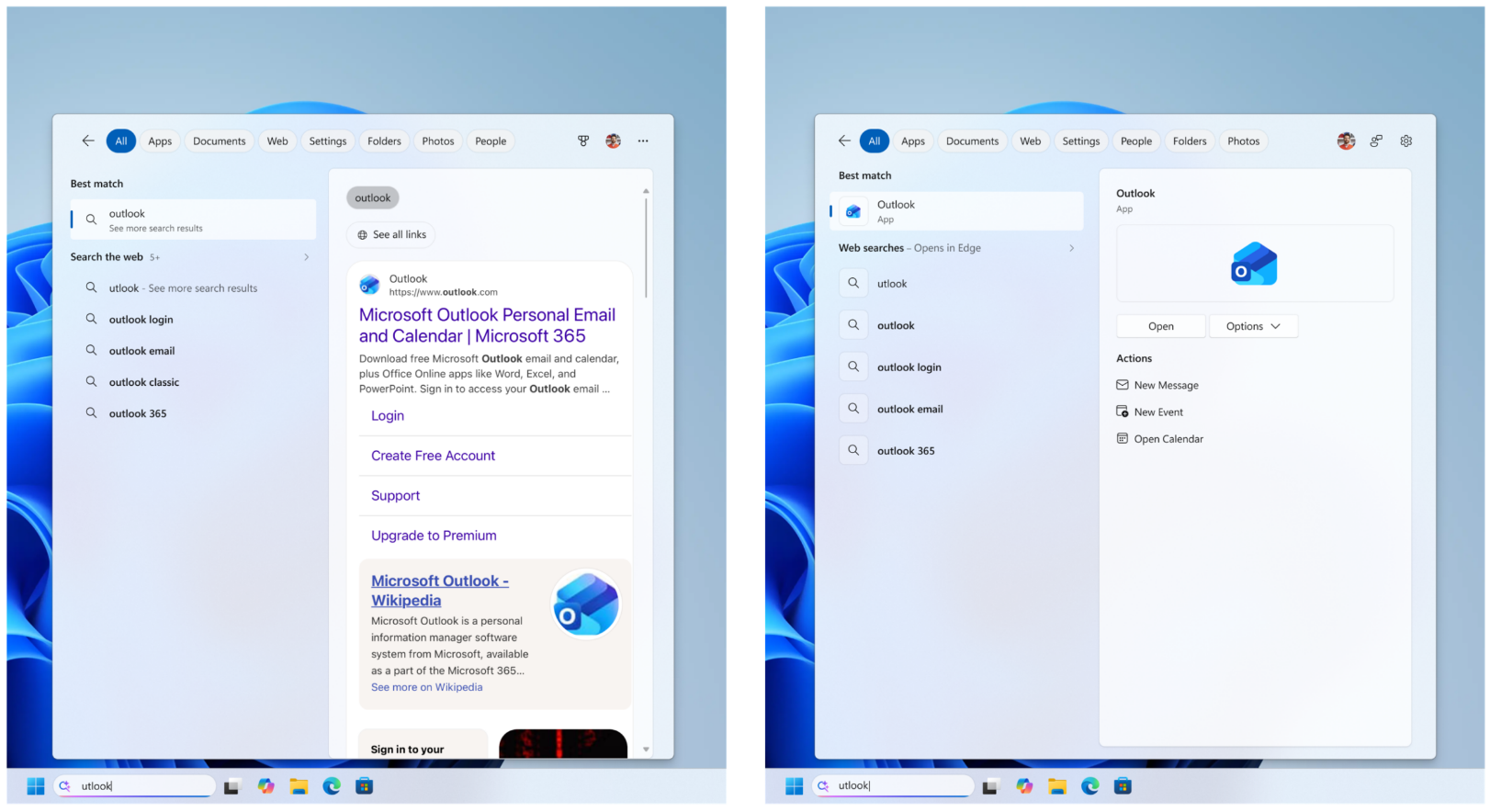Open three-dots more options in left screenshot

tap(643, 141)
